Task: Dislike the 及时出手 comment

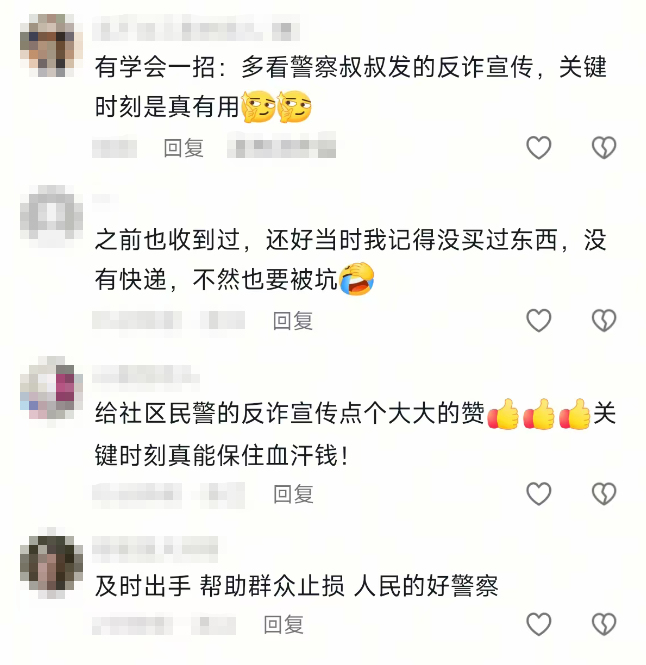Action: (604, 624)
